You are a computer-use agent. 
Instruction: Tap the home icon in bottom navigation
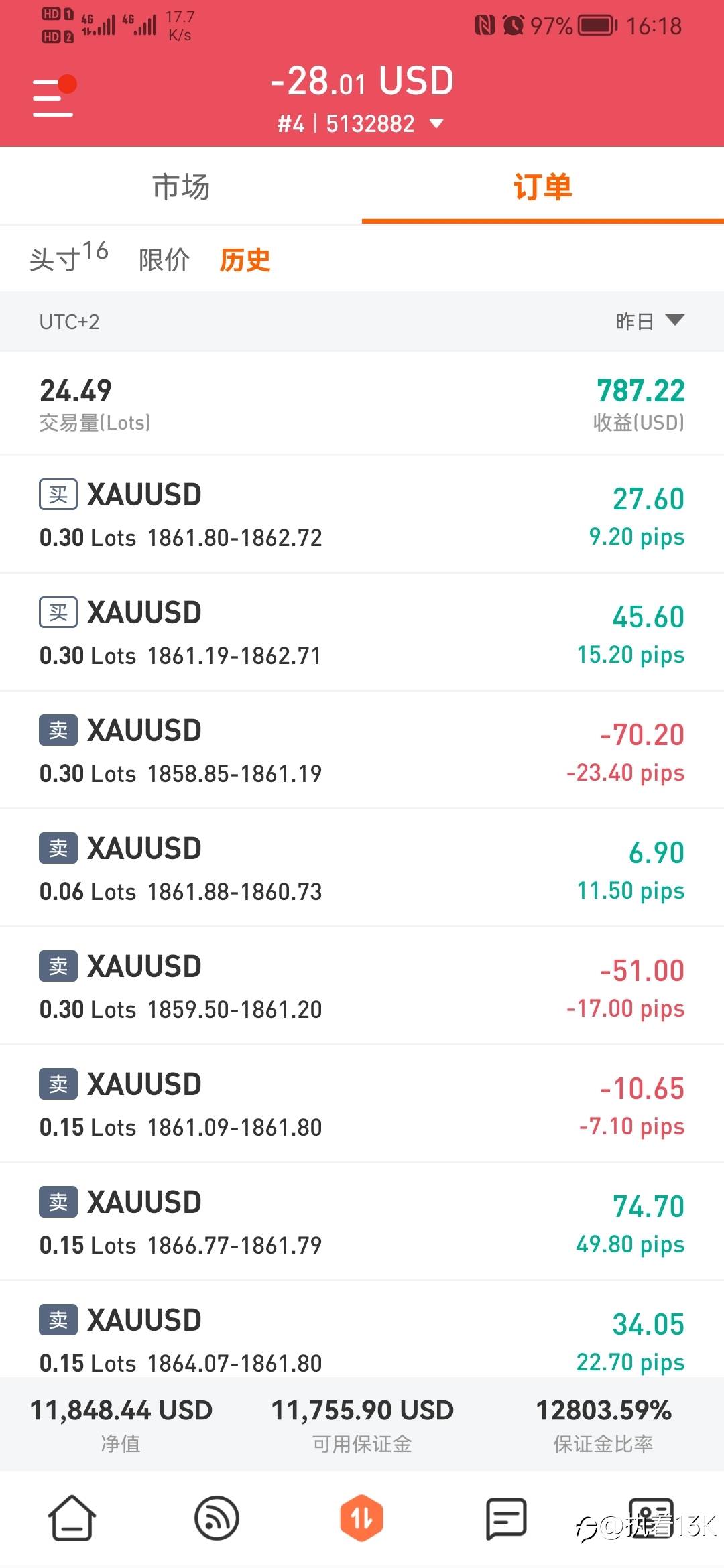(72, 1518)
